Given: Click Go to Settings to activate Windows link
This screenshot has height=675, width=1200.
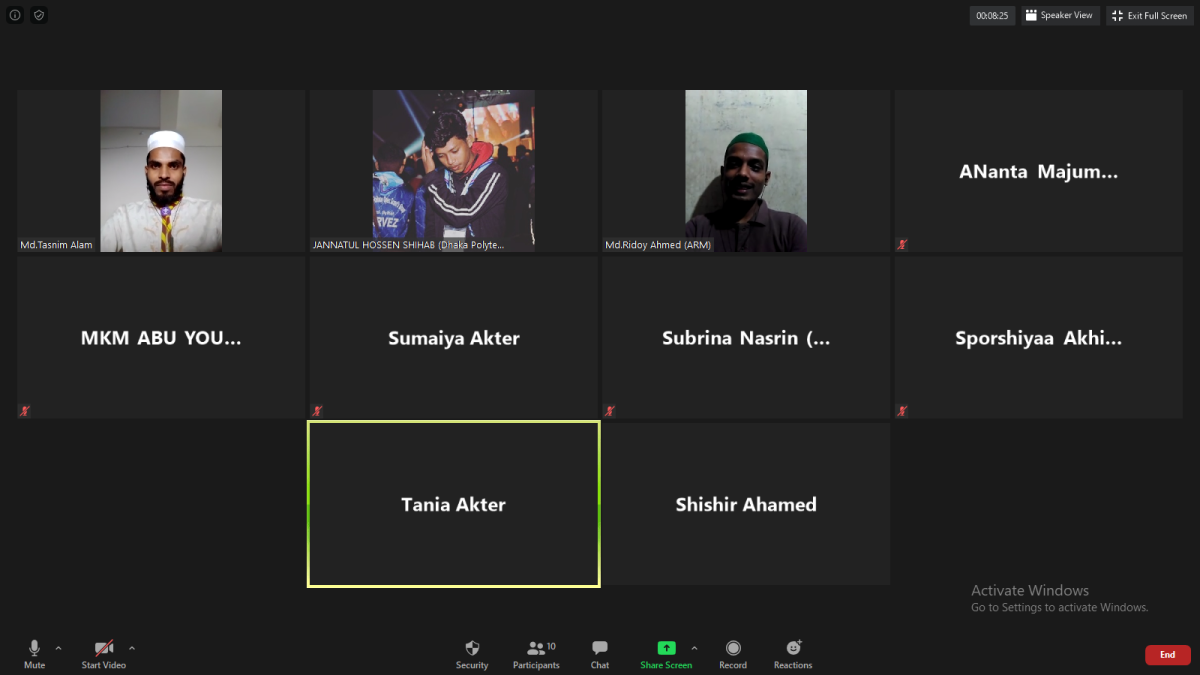Looking at the screenshot, I should click(x=1059, y=607).
